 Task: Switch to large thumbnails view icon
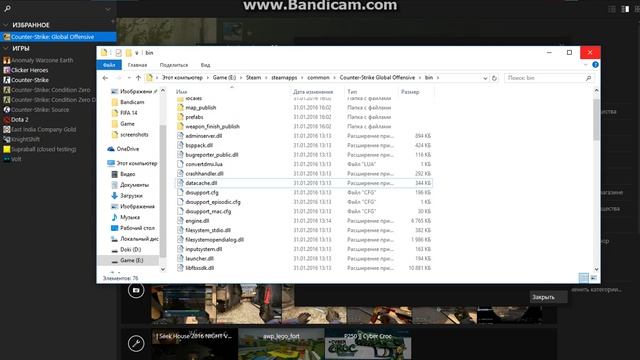click(594, 278)
